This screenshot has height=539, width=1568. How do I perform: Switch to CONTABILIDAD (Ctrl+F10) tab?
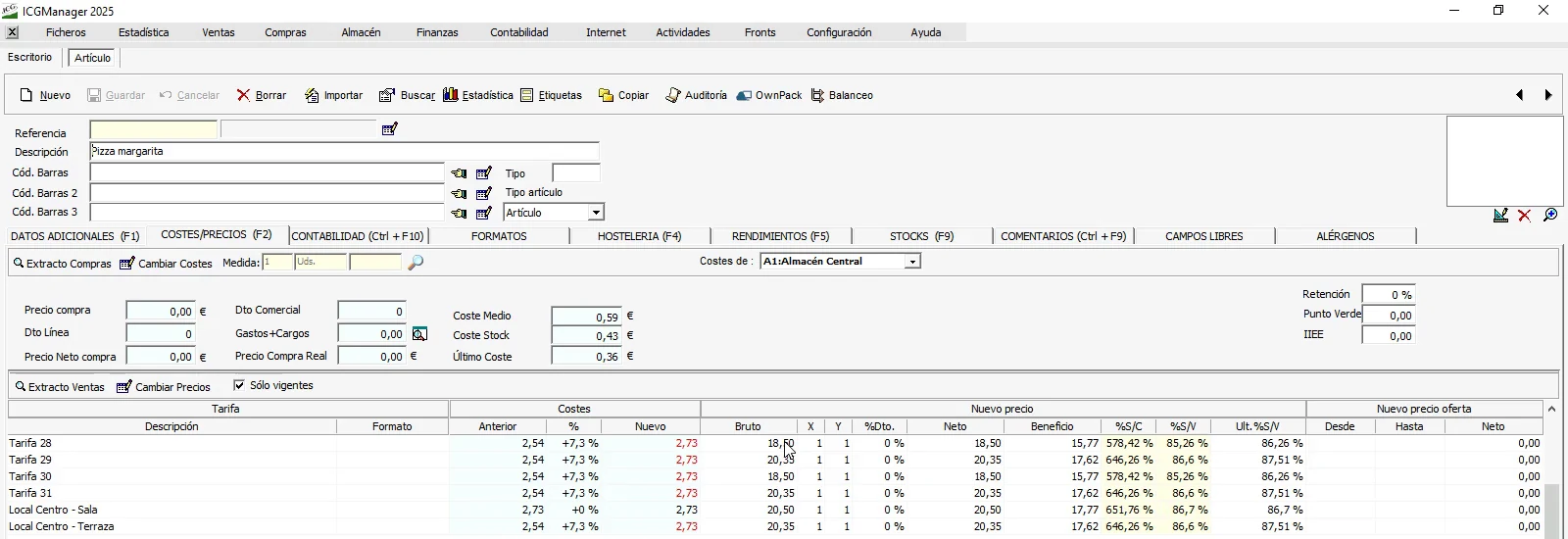[x=358, y=236]
